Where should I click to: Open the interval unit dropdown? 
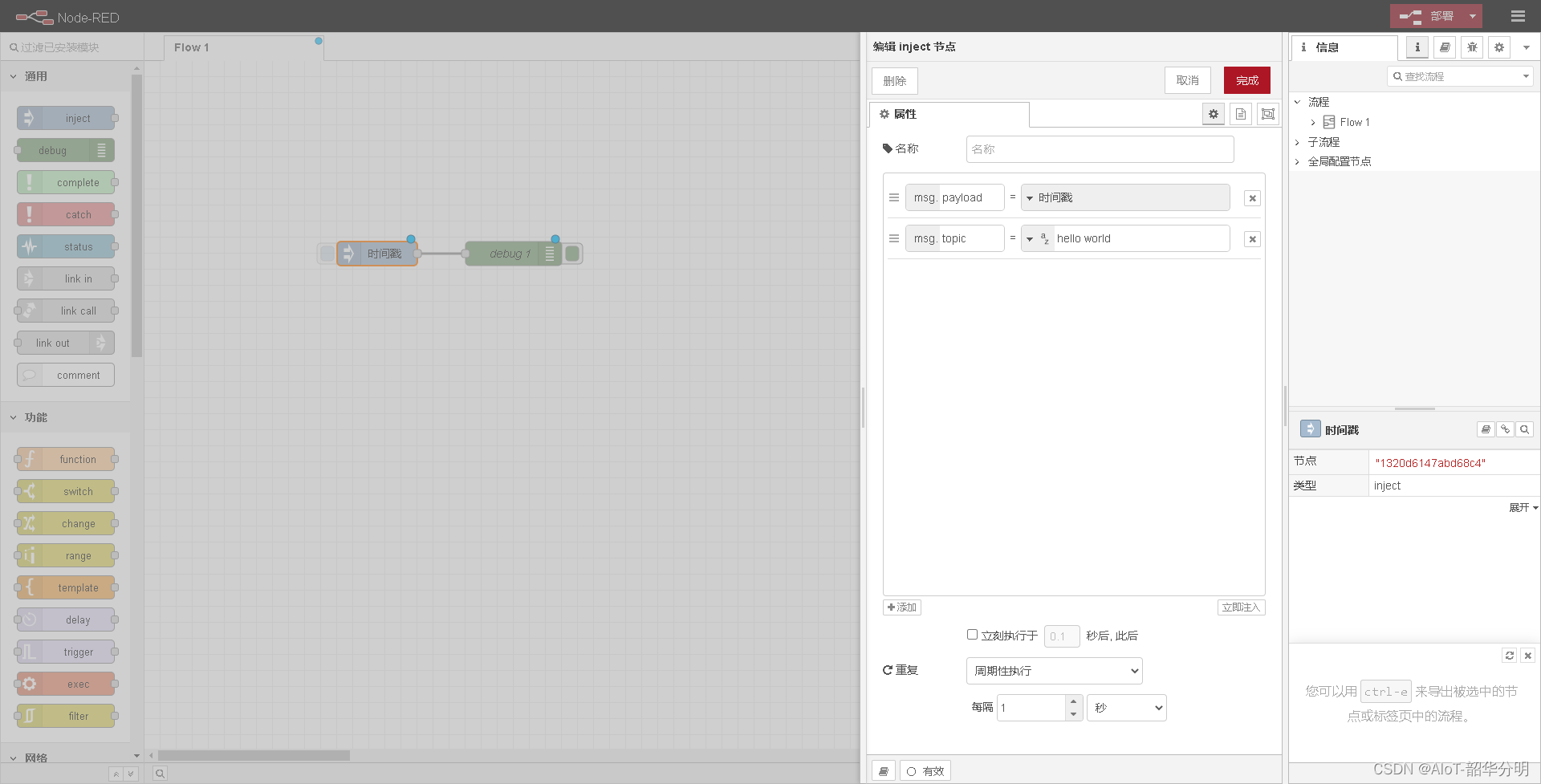point(1126,708)
